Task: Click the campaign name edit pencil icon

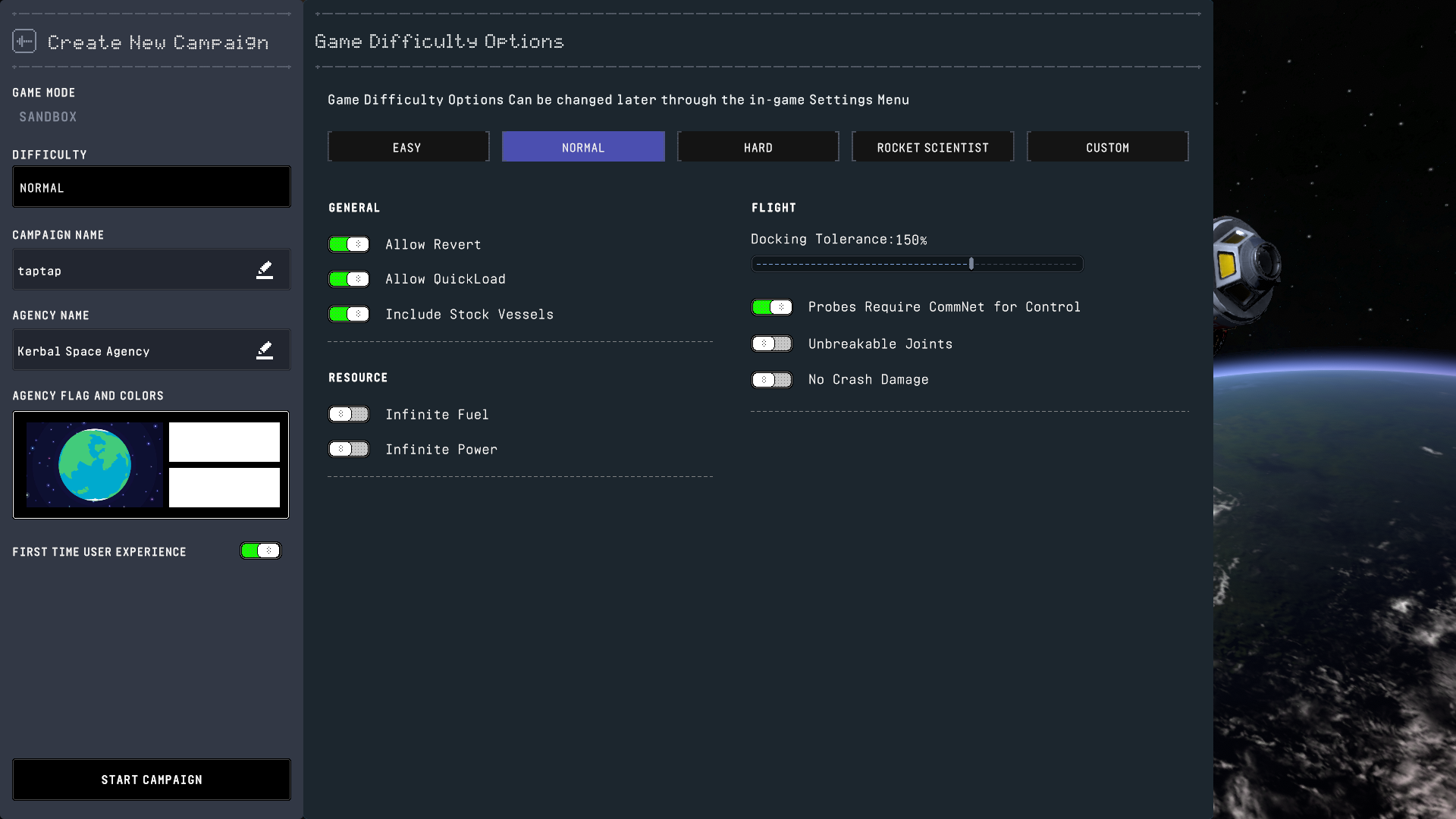Action: (x=264, y=270)
